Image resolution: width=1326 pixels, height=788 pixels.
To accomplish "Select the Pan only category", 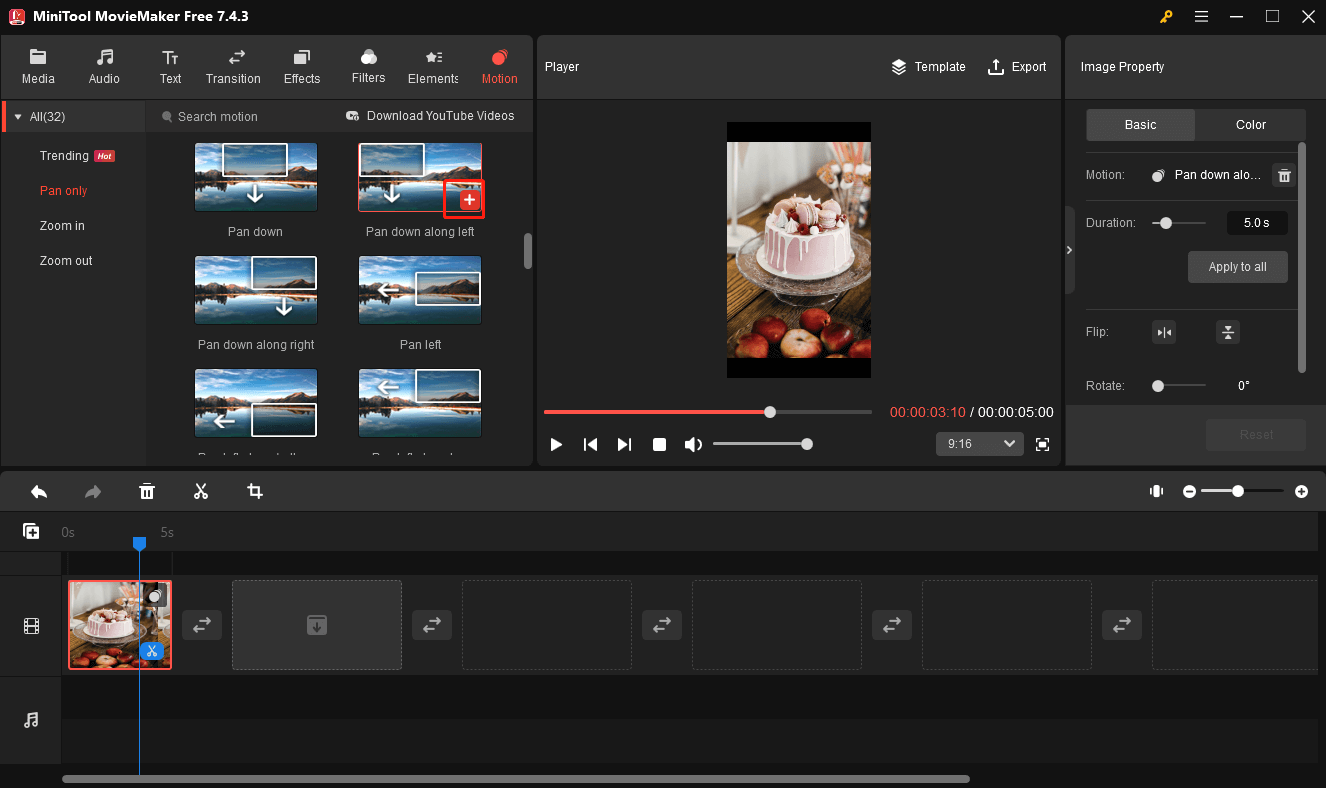I will pos(64,191).
